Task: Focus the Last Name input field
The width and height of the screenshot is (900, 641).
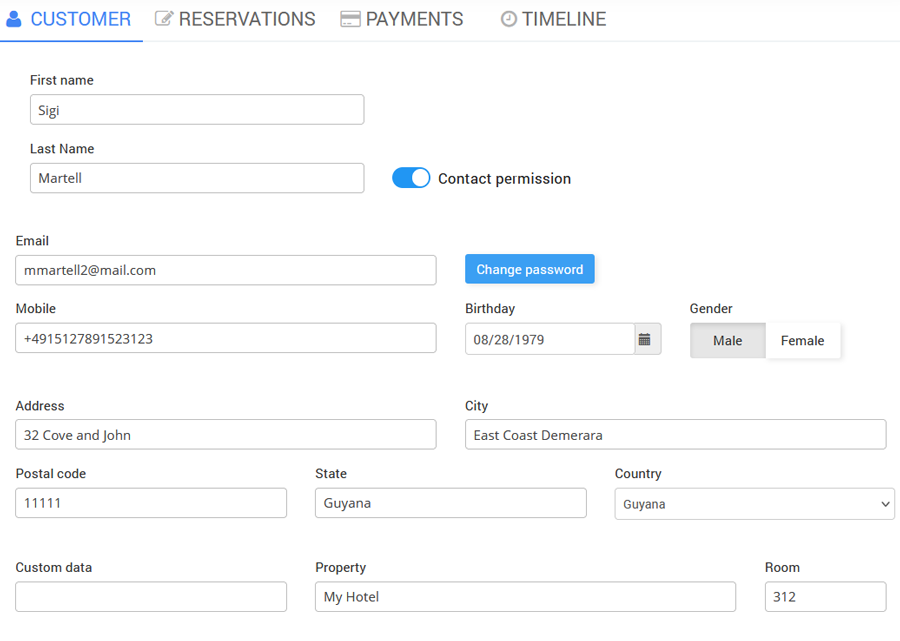Action: click(x=197, y=178)
